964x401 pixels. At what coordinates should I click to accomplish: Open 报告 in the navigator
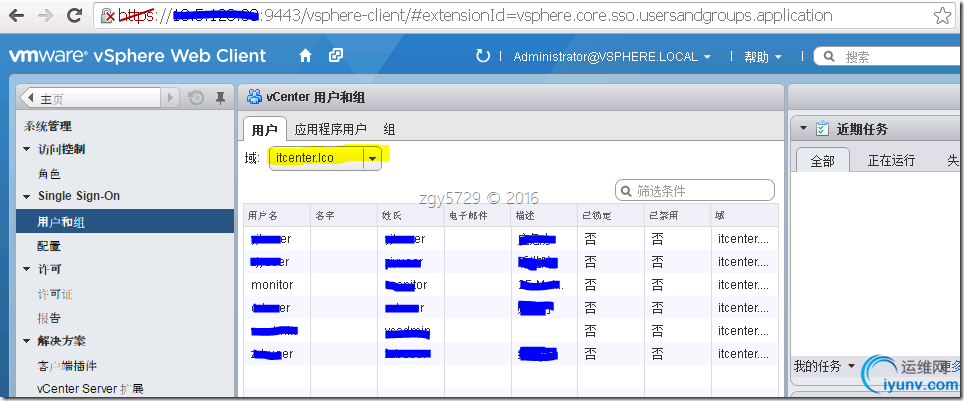tap(49, 319)
